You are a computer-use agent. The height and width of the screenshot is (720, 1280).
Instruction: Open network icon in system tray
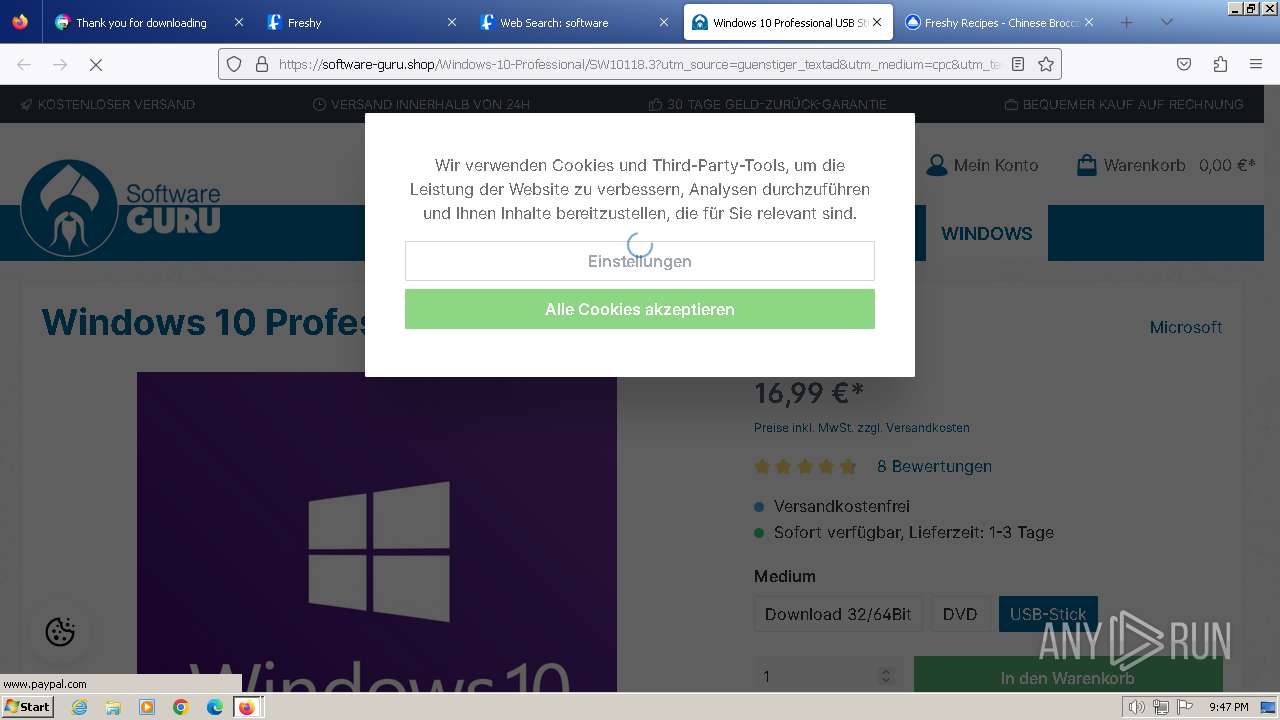[1161, 707]
